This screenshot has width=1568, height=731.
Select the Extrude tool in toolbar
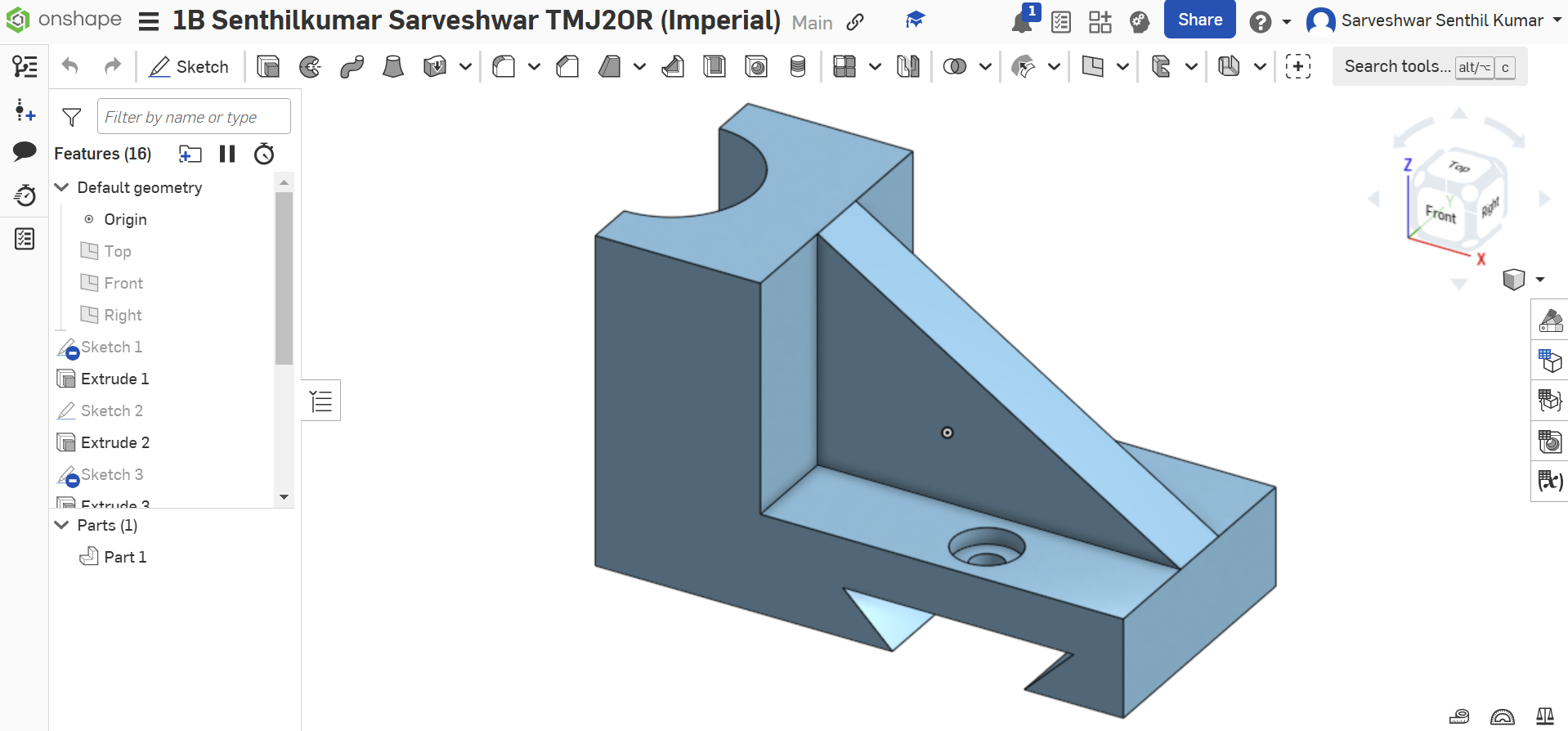click(268, 66)
